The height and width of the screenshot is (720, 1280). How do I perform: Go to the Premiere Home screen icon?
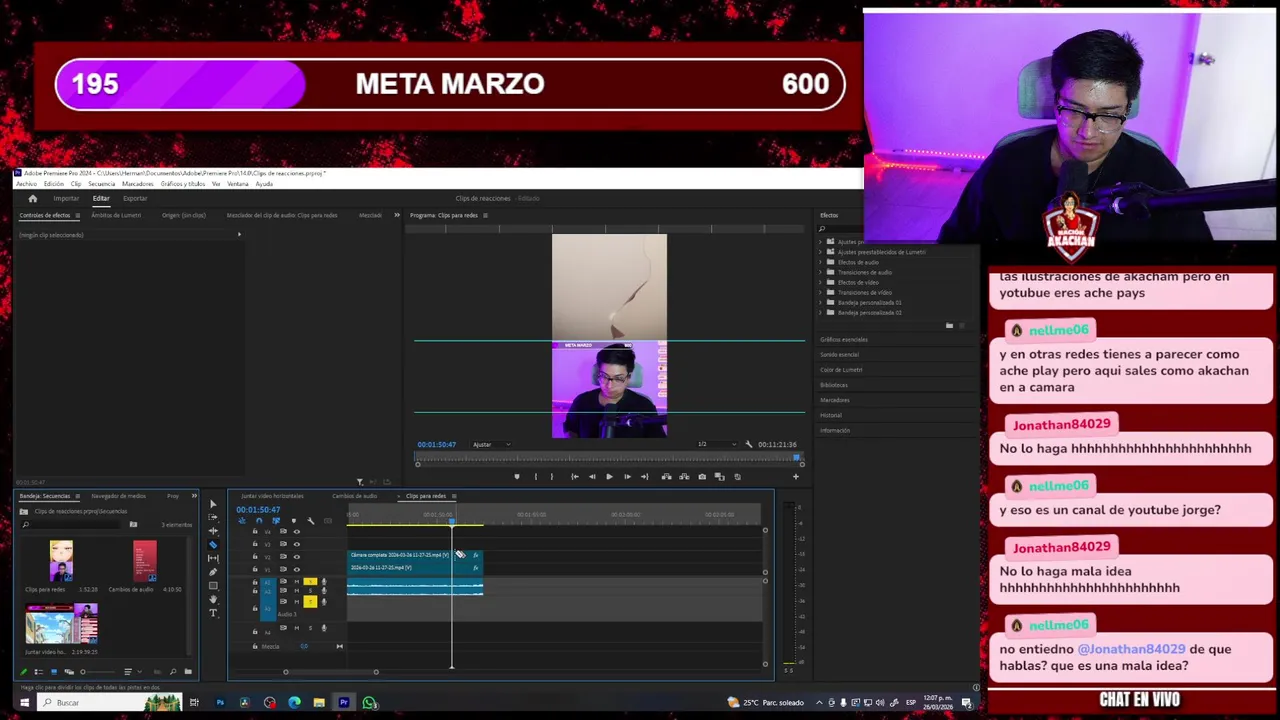coord(32,198)
